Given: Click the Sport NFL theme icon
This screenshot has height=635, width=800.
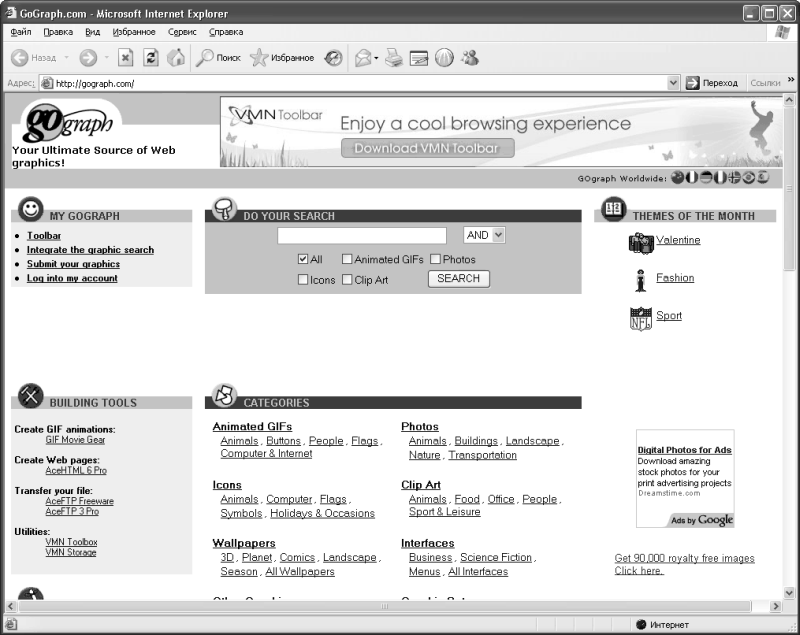Looking at the screenshot, I should [640, 318].
